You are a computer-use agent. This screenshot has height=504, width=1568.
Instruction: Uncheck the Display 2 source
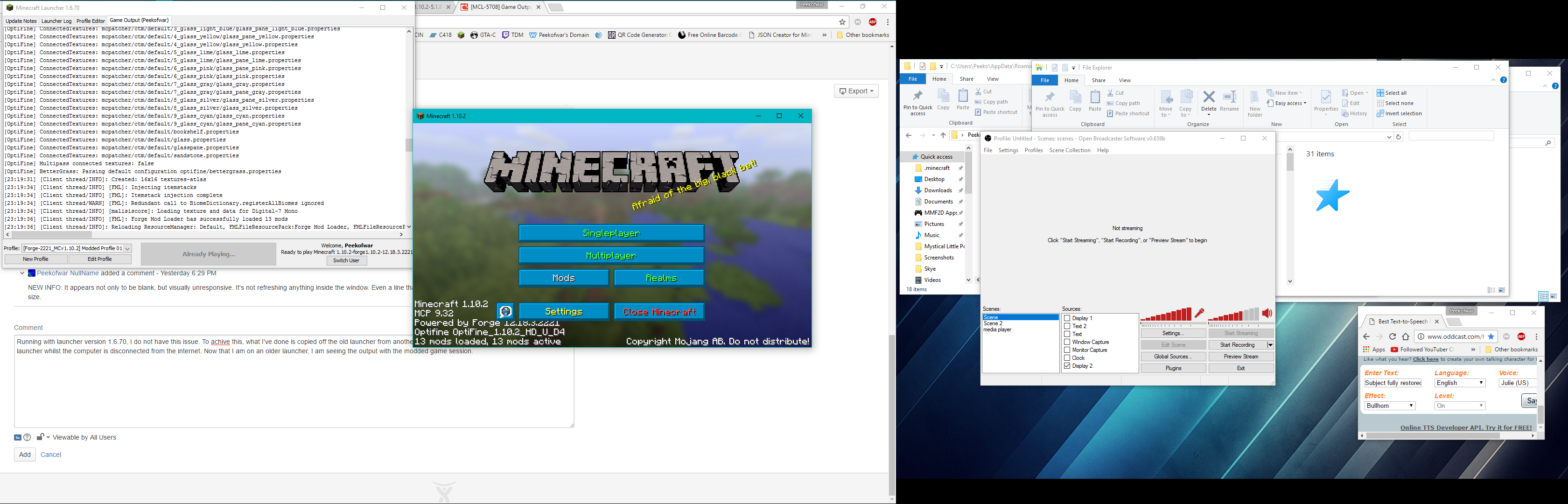click(1067, 366)
